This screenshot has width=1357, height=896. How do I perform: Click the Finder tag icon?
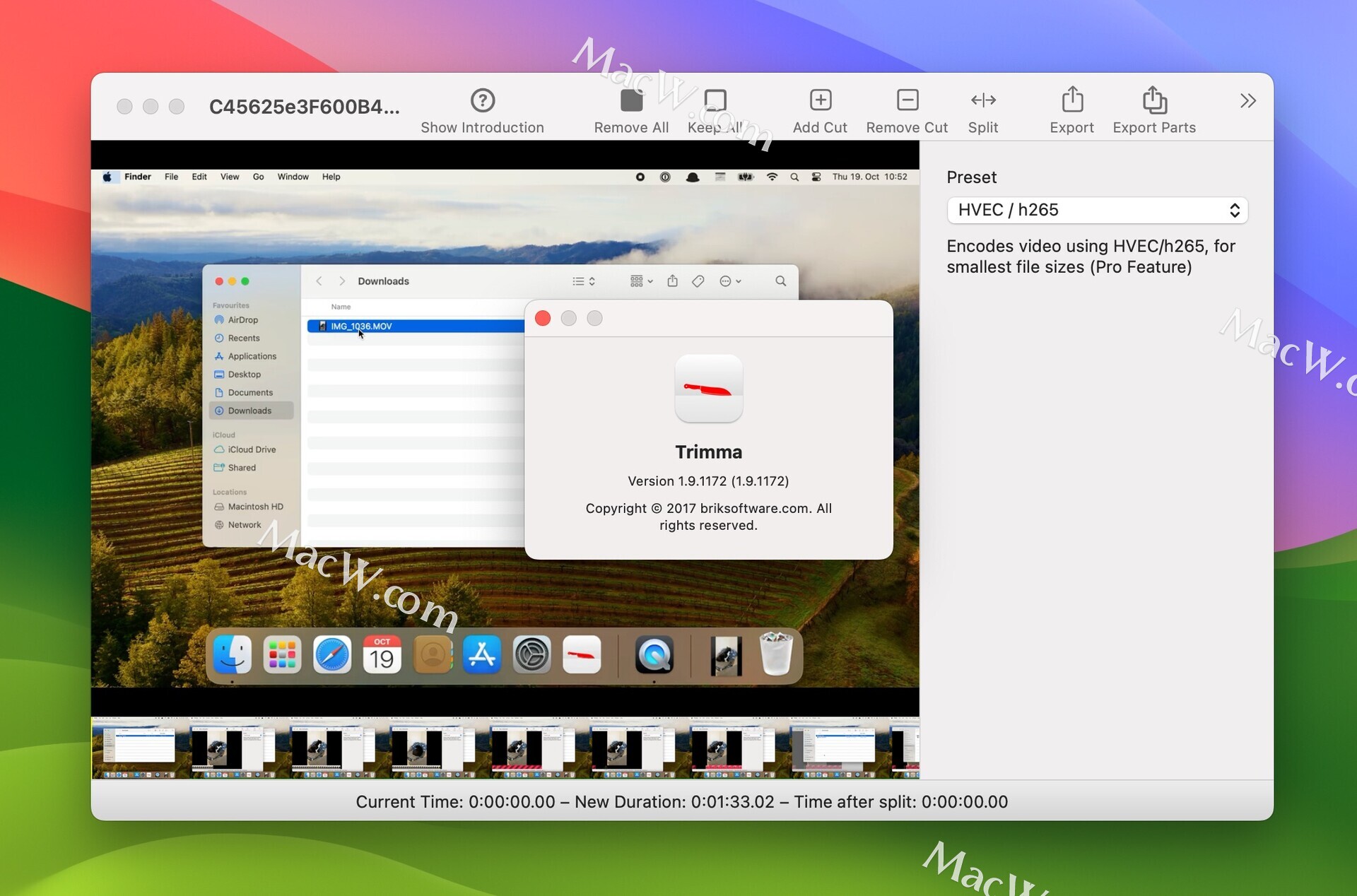[698, 281]
